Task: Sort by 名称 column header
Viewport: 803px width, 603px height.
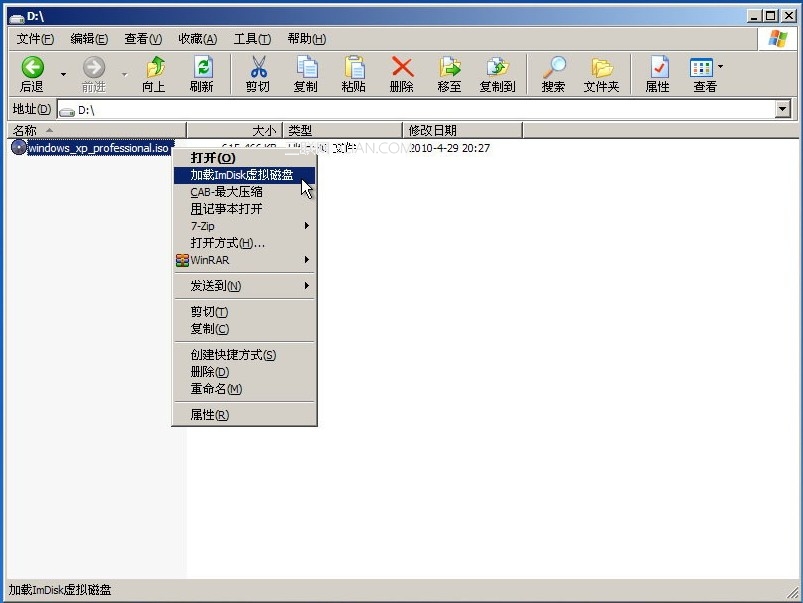Action: tap(96, 130)
